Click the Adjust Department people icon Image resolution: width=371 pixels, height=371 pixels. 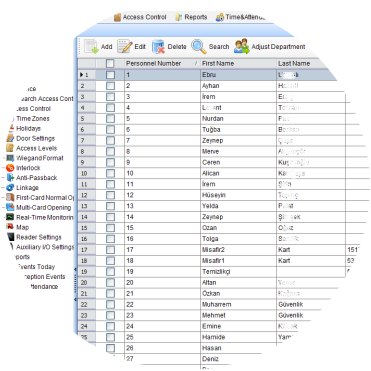(242, 46)
